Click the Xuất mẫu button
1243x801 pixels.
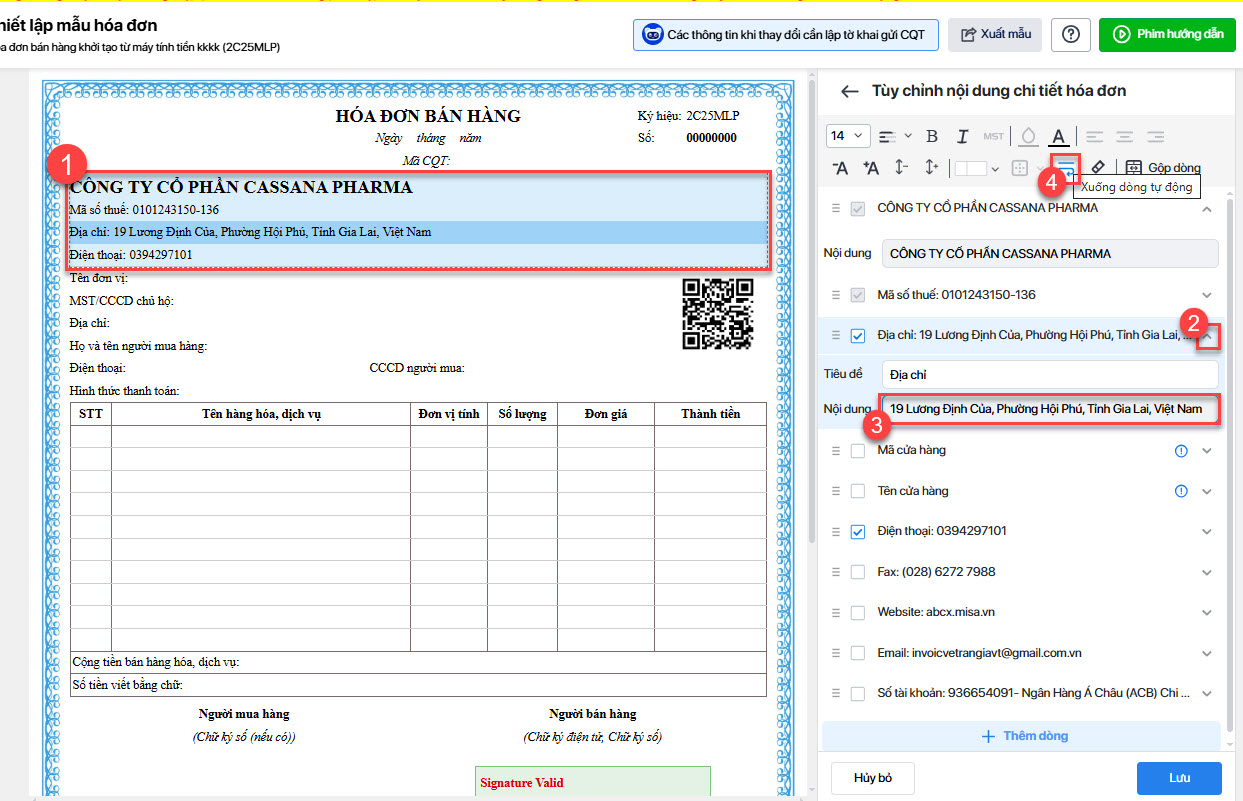point(995,34)
